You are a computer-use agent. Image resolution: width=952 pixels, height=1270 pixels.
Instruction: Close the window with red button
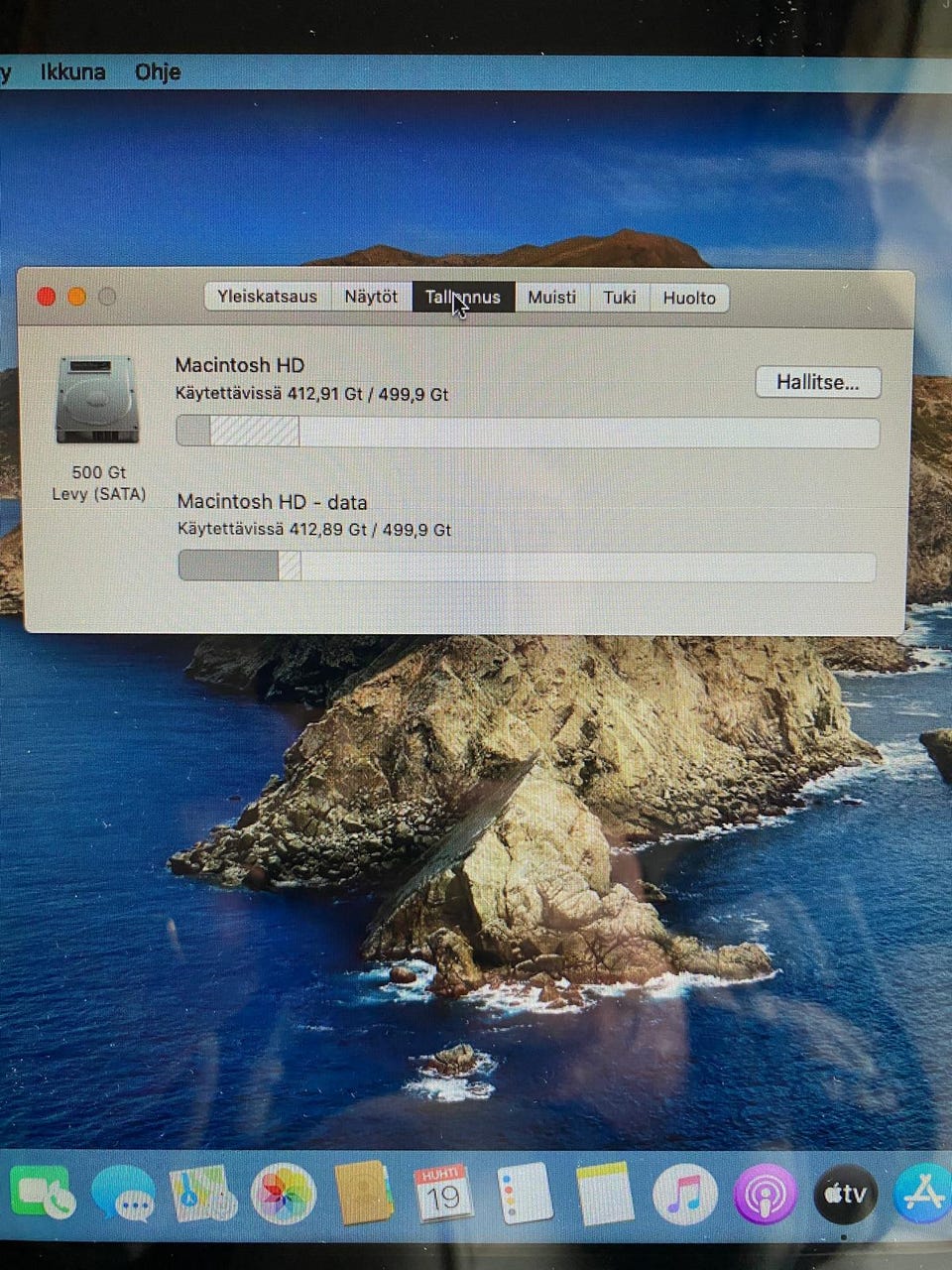pyautogui.click(x=46, y=297)
